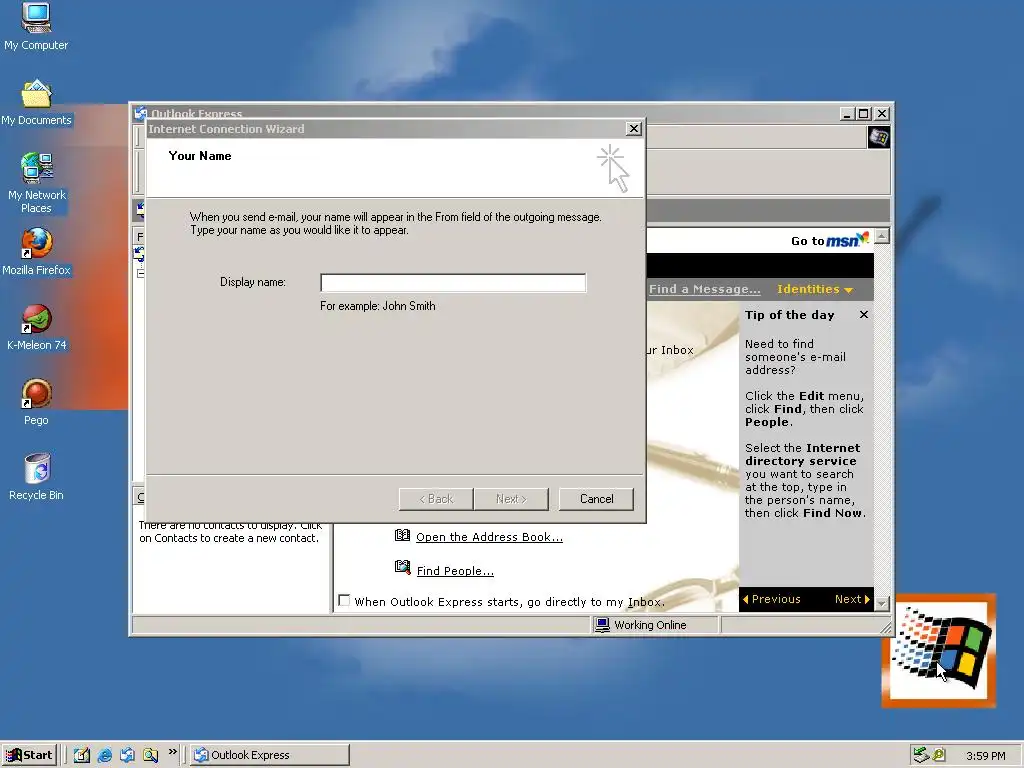Click the safely remove hardware tray icon
This screenshot has height=768, width=1024.
[x=921, y=755]
